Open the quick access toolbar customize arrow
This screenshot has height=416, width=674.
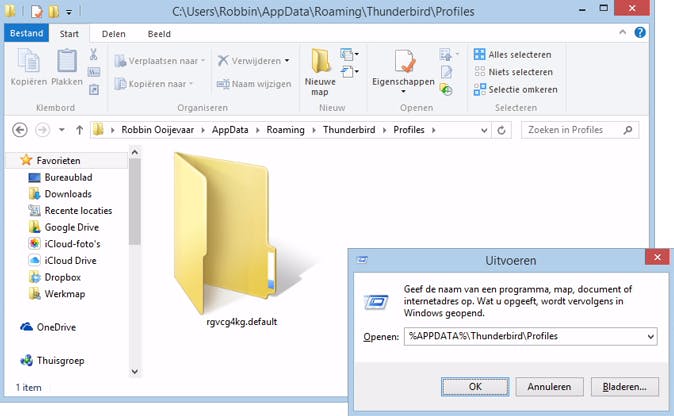pos(69,12)
